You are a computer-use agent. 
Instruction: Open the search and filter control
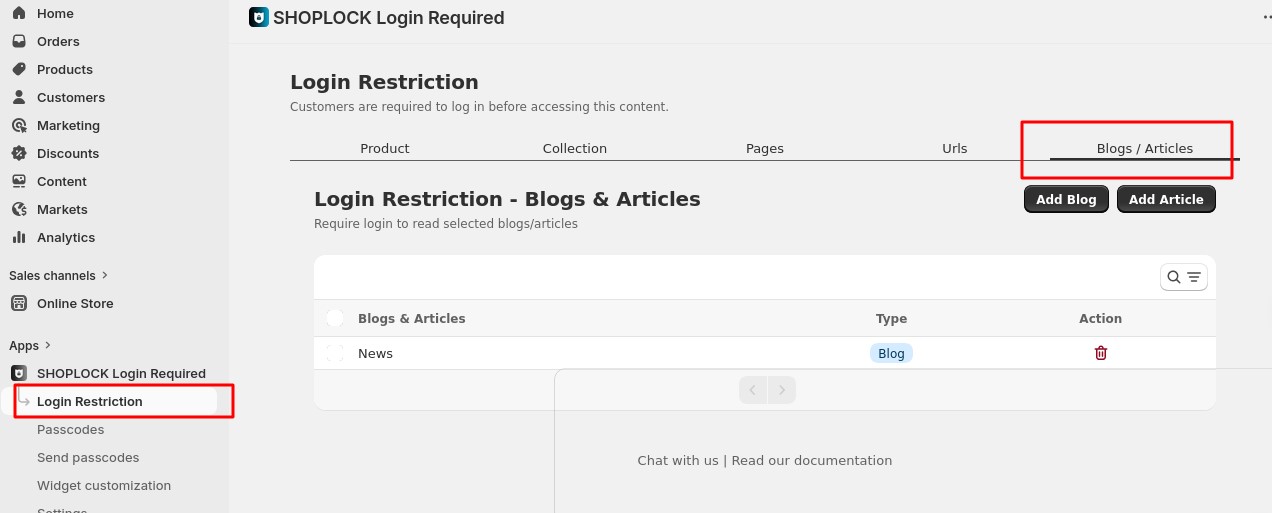[1183, 277]
